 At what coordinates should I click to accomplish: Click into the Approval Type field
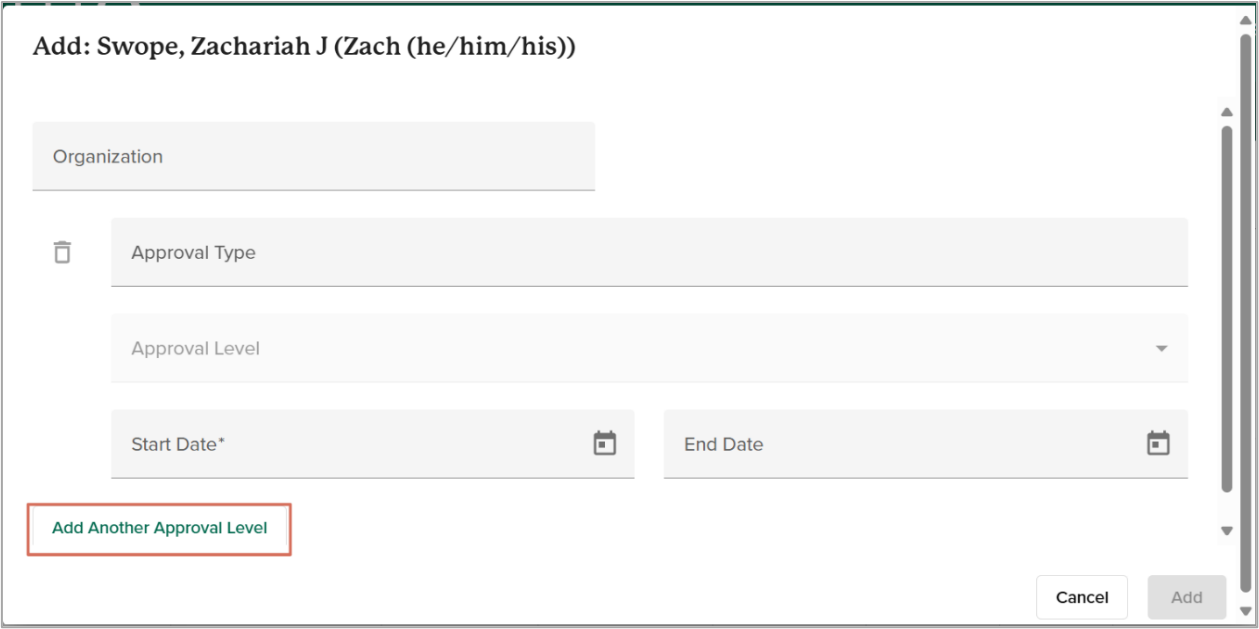point(649,252)
